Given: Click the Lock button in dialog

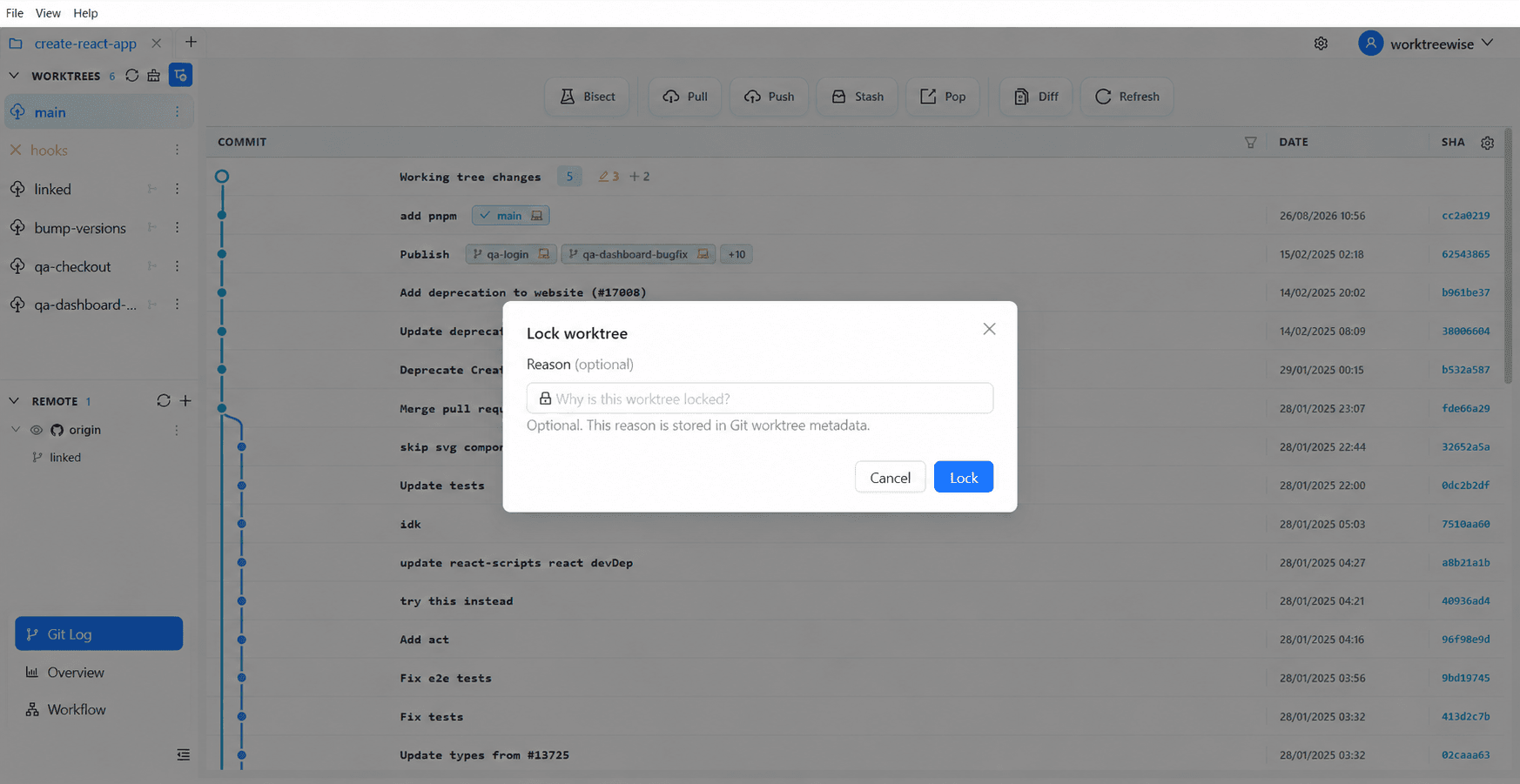Looking at the screenshot, I should coord(964,477).
